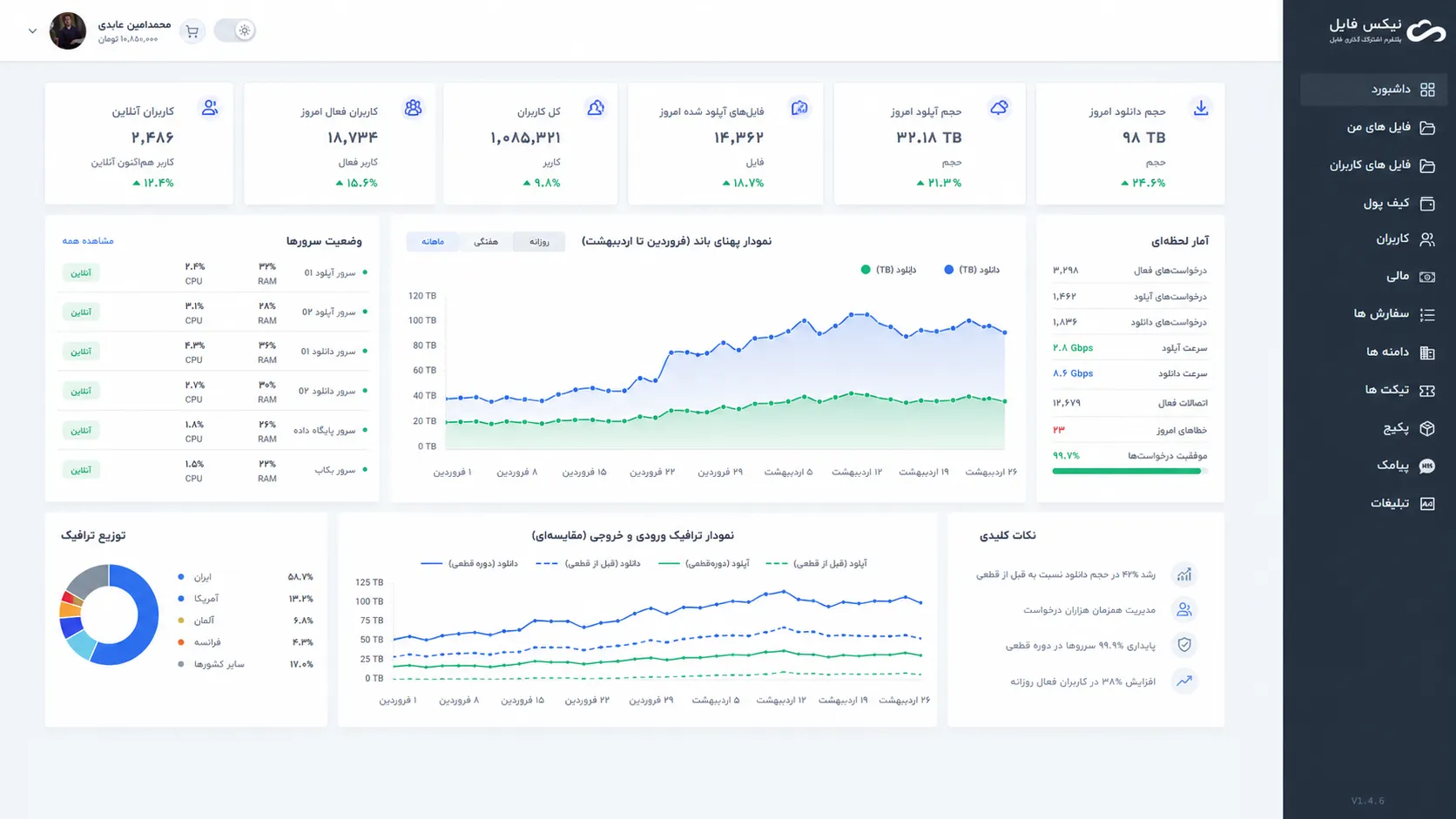1456x819 pixels.
Task: Click the cloud upload icon on حجم آپلود امروز card
Action: click(999, 108)
